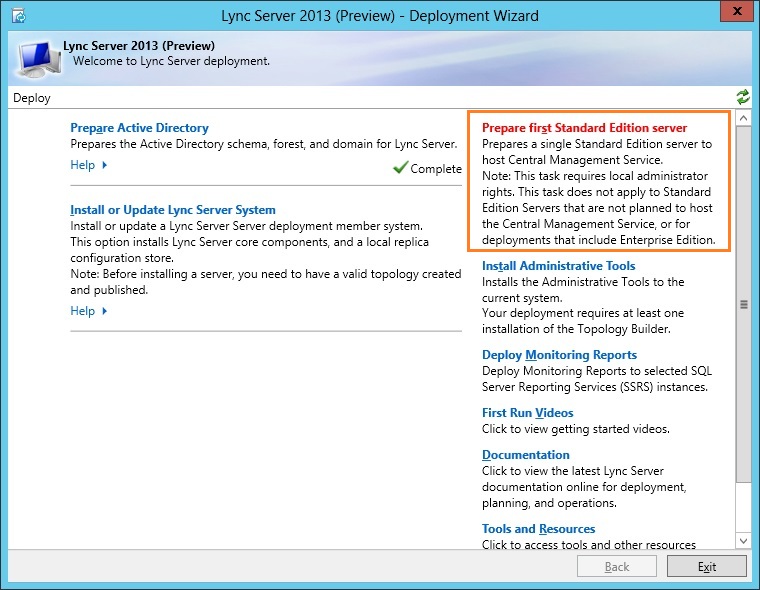Click the Deployment Wizard title bar icon
The height and width of the screenshot is (590, 760).
point(18,16)
